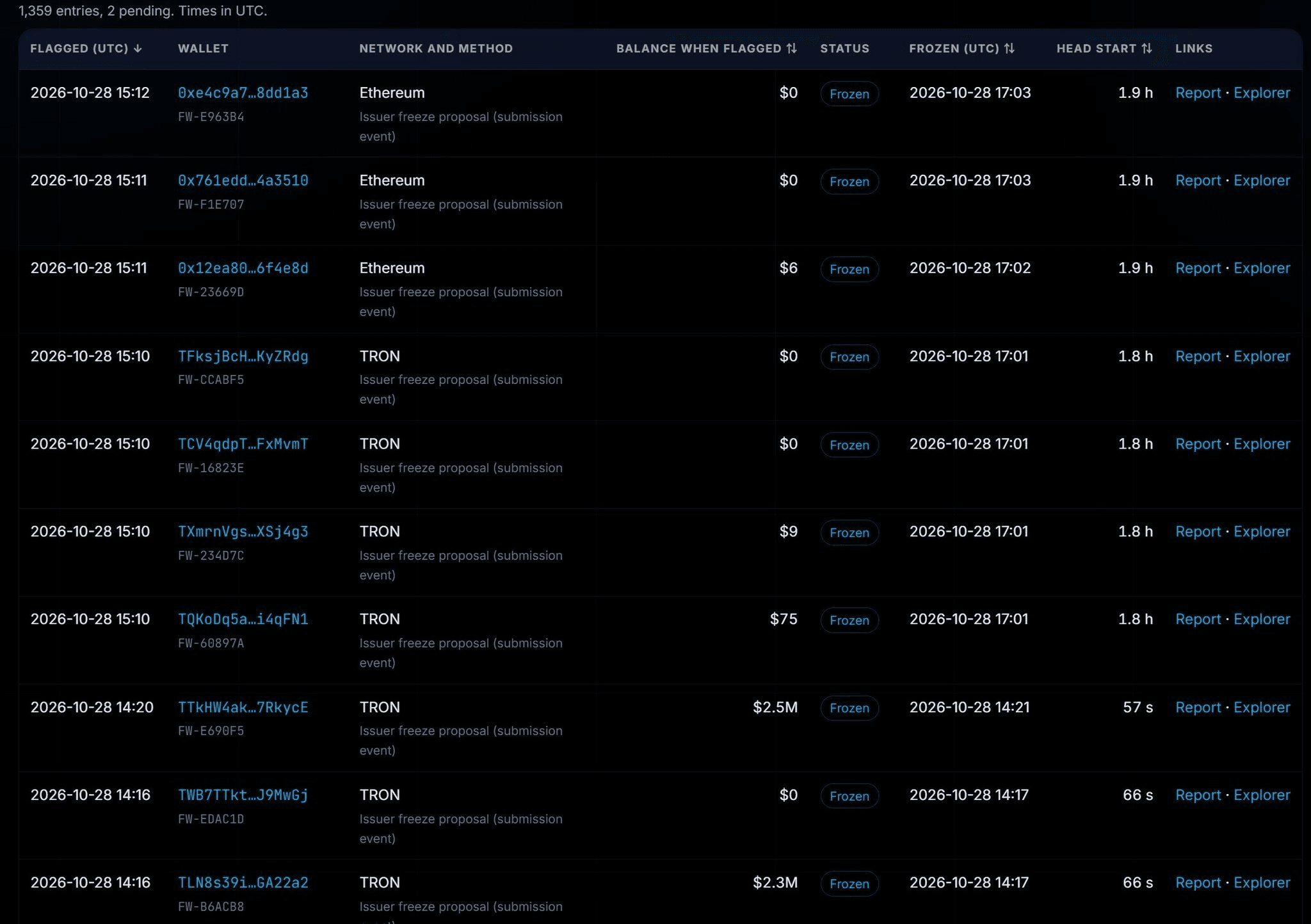Open Explorer for FW-F1E707 row
Image resolution: width=1311 pixels, height=924 pixels.
[1262, 180]
